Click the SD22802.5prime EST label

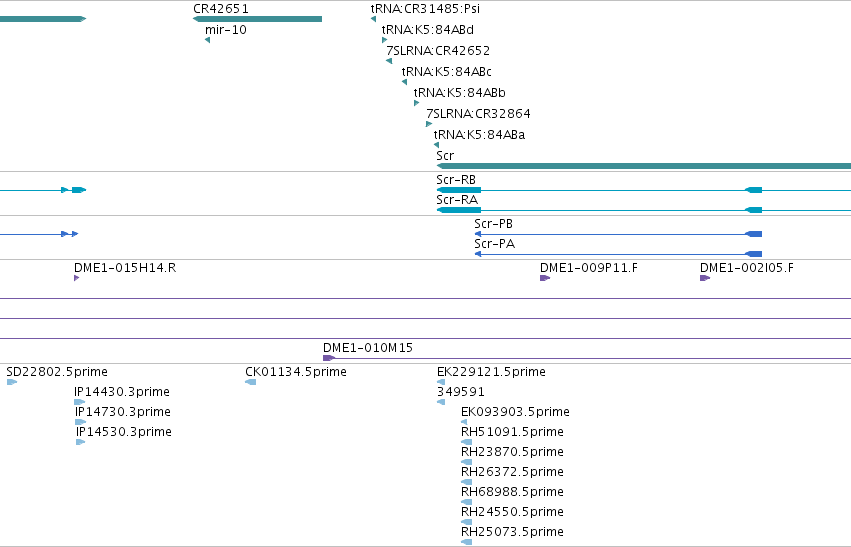pyautogui.click(x=57, y=372)
